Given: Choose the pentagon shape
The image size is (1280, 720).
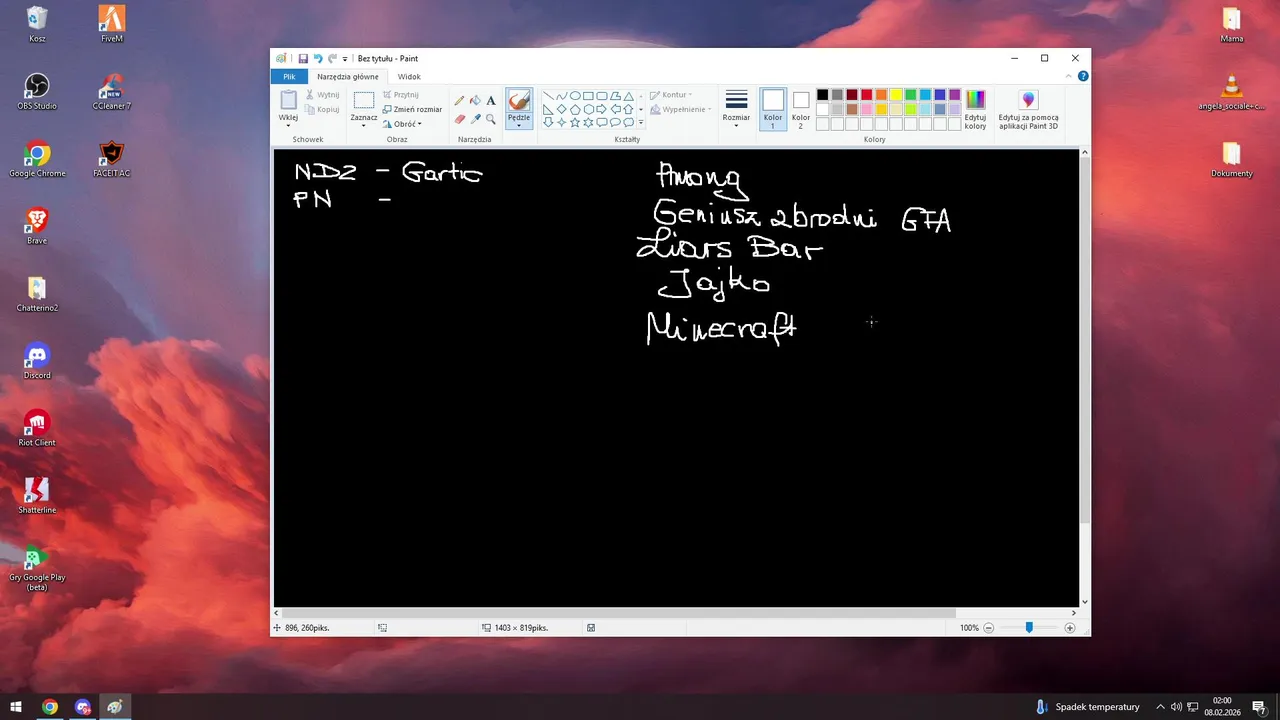Looking at the screenshot, I should pyautogui.click(x=575, y=109).
